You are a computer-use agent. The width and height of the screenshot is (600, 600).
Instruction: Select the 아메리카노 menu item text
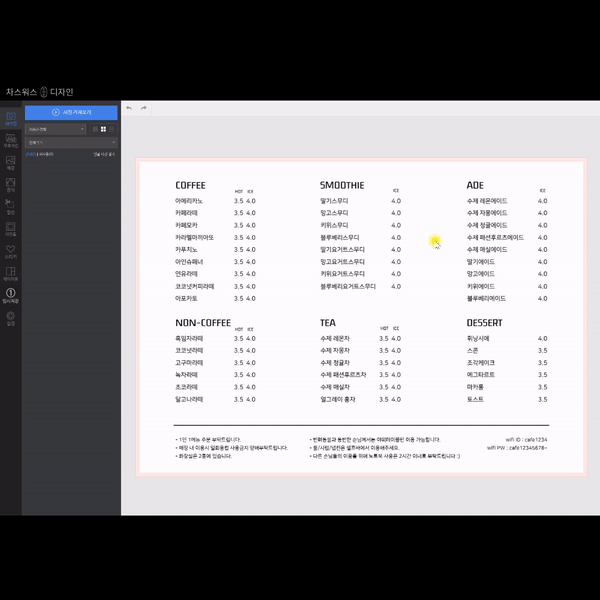(189, 201)
